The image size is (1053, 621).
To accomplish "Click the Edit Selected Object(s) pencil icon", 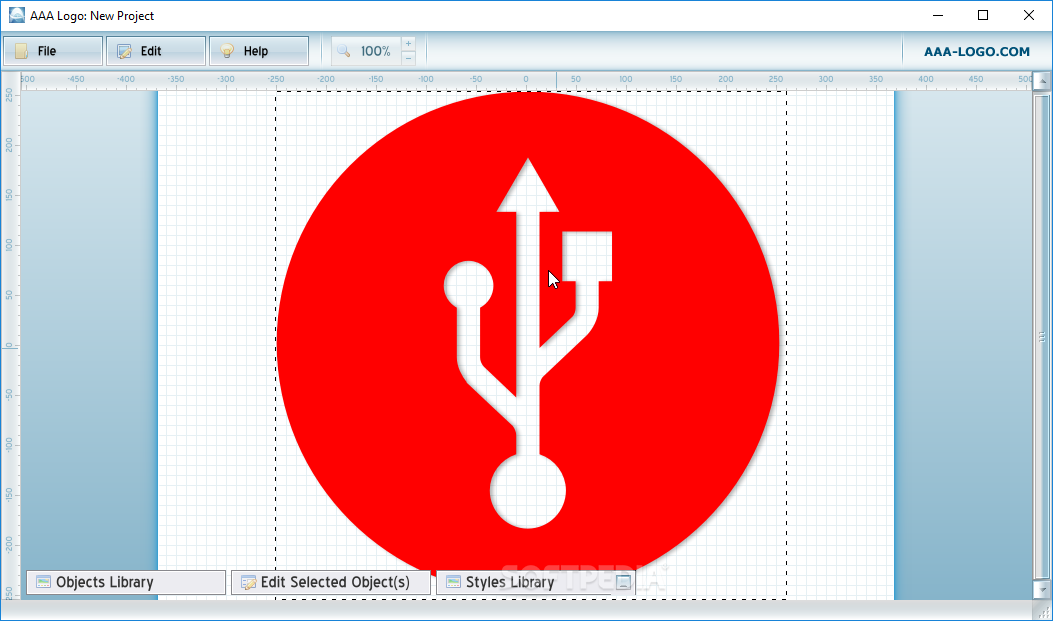I will (248, 581).
